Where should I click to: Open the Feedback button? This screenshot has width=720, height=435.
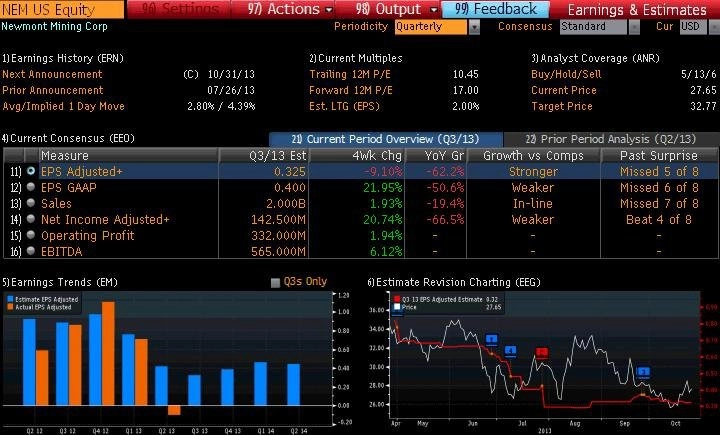point(495,9)
